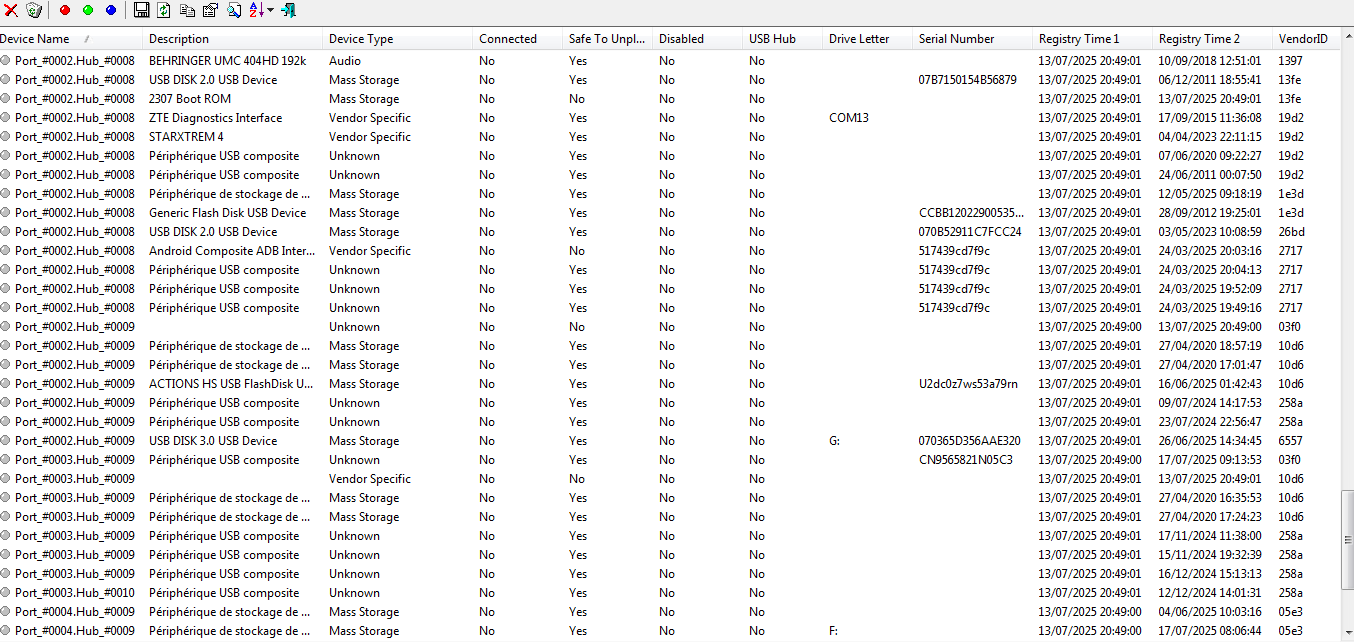The width and height of the screenshot is (1354, 642).
Task: Click the F: drive letter cell
Action: pos(834,630)
